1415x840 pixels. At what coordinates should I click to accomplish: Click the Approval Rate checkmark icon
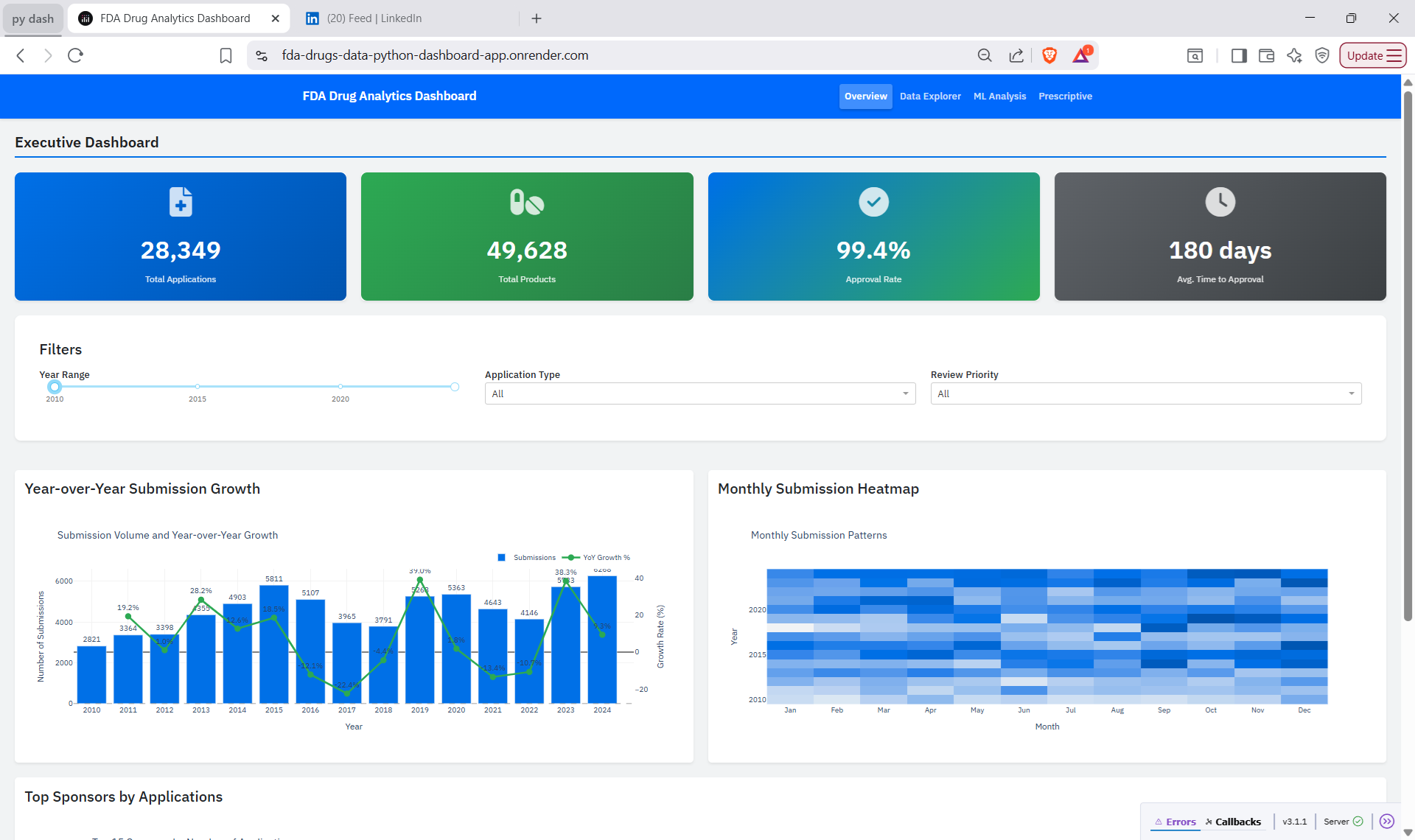pyautogui.click(x=873, y=202)
